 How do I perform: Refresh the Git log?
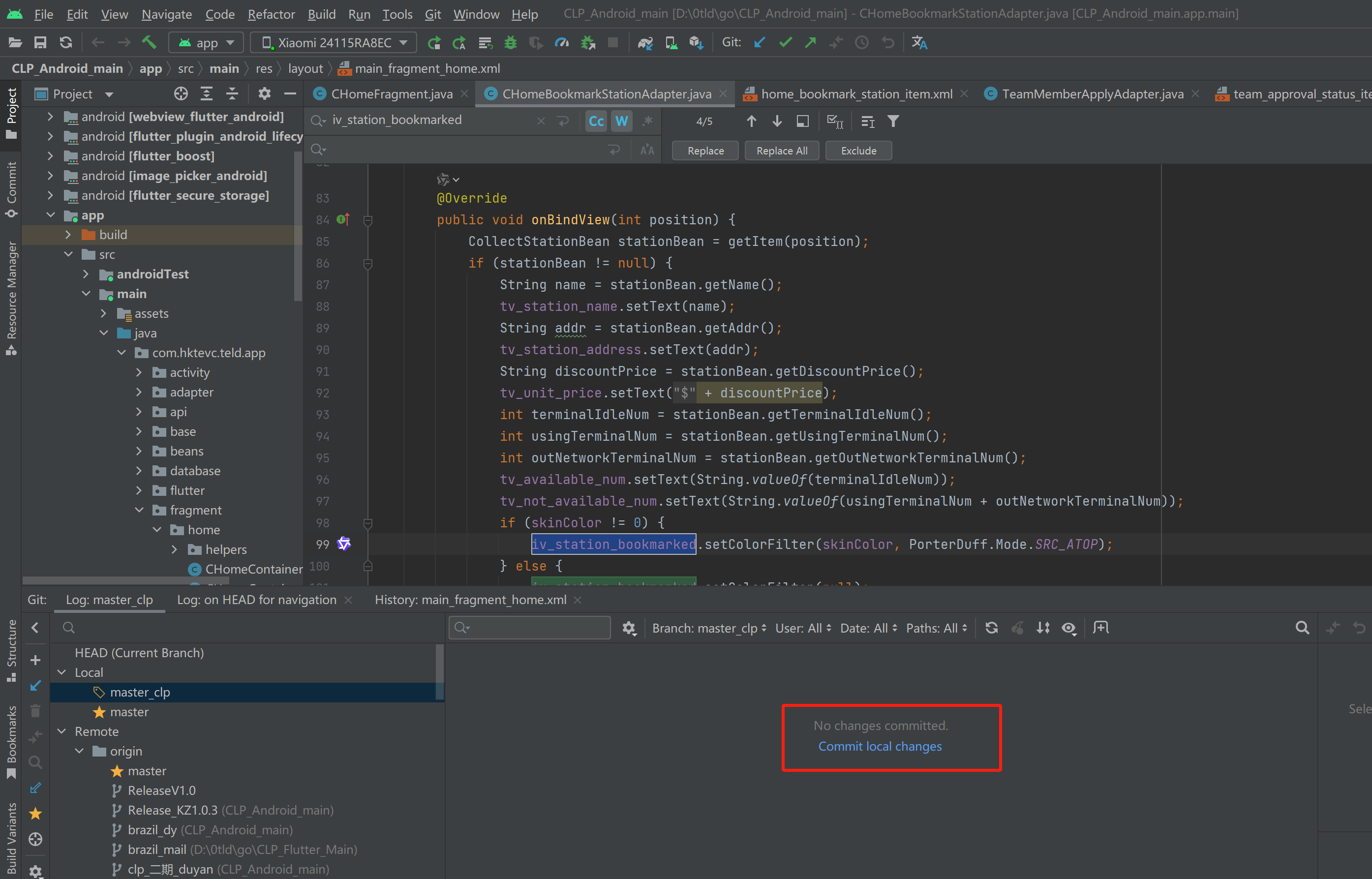[991, 628]
